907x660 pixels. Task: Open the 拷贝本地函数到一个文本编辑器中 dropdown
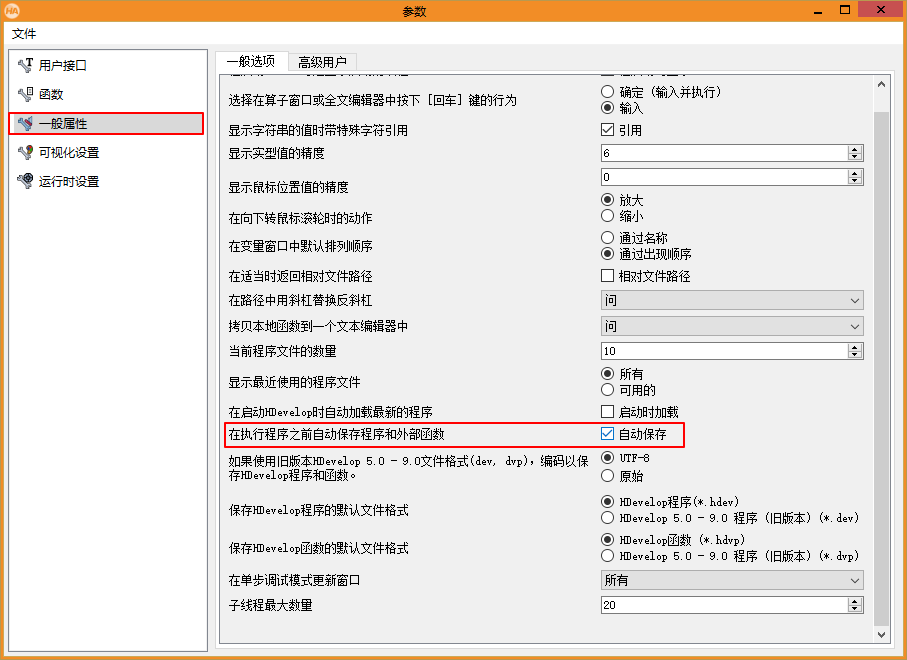coord(732,326)
